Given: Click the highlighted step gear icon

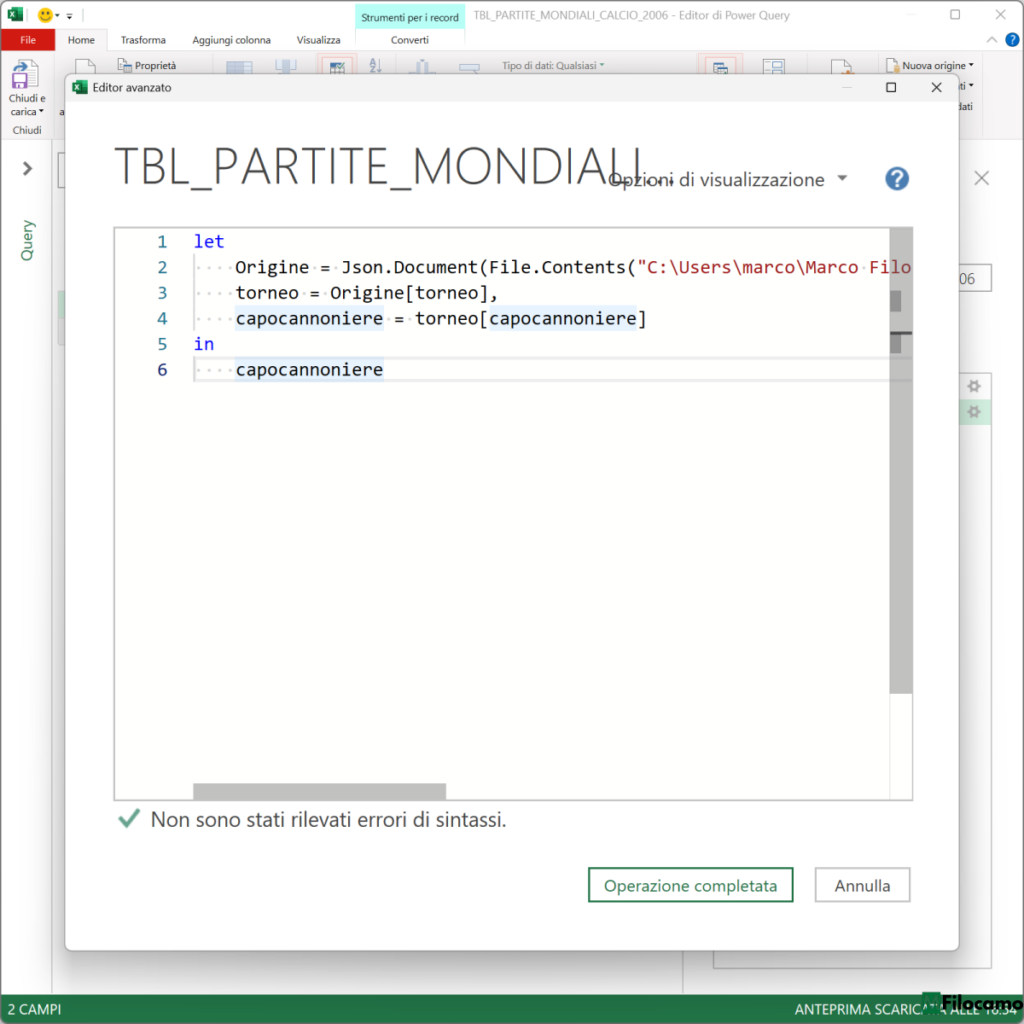Looking at the screenshot, I should point(974,411).
